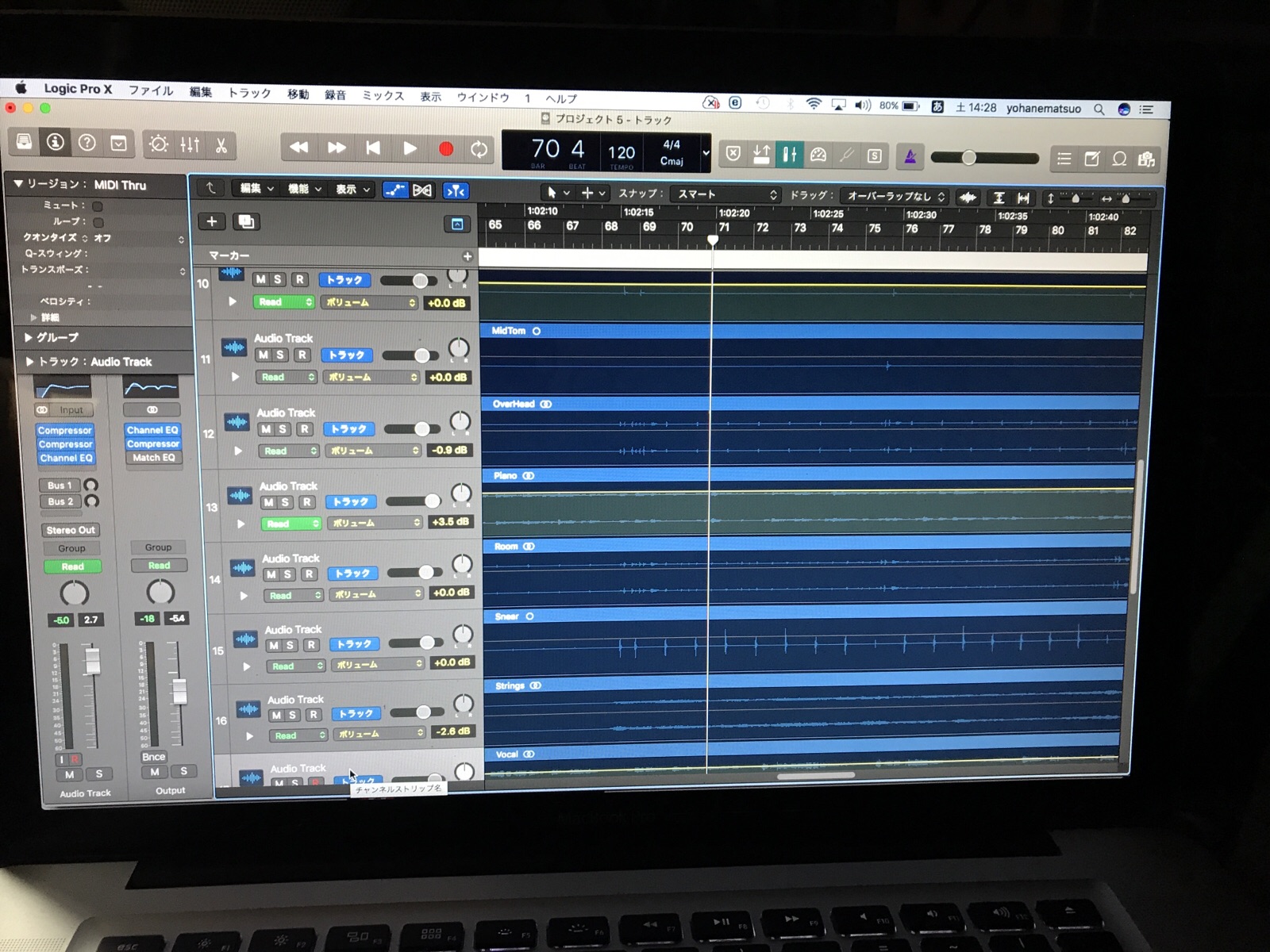Open the トラック menu in menu bar
Viewport: 1270px width, 952px height.
(249, 93)
